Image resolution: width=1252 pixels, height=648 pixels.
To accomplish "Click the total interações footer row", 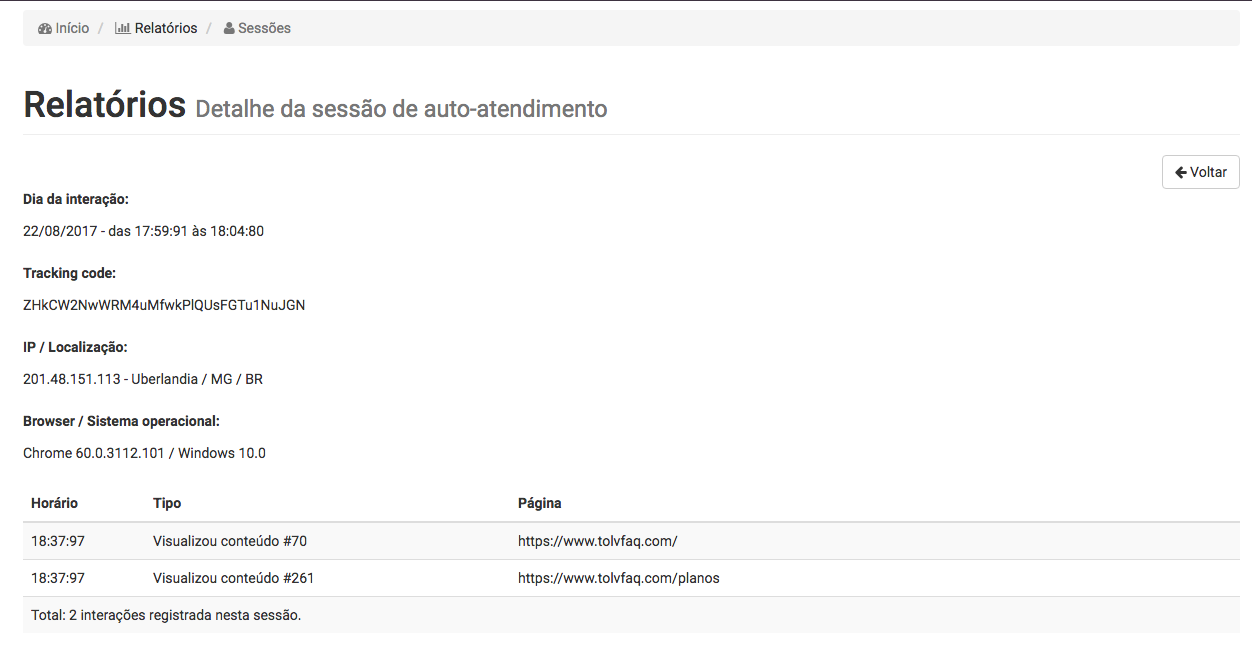I will (x=631, y=615).
